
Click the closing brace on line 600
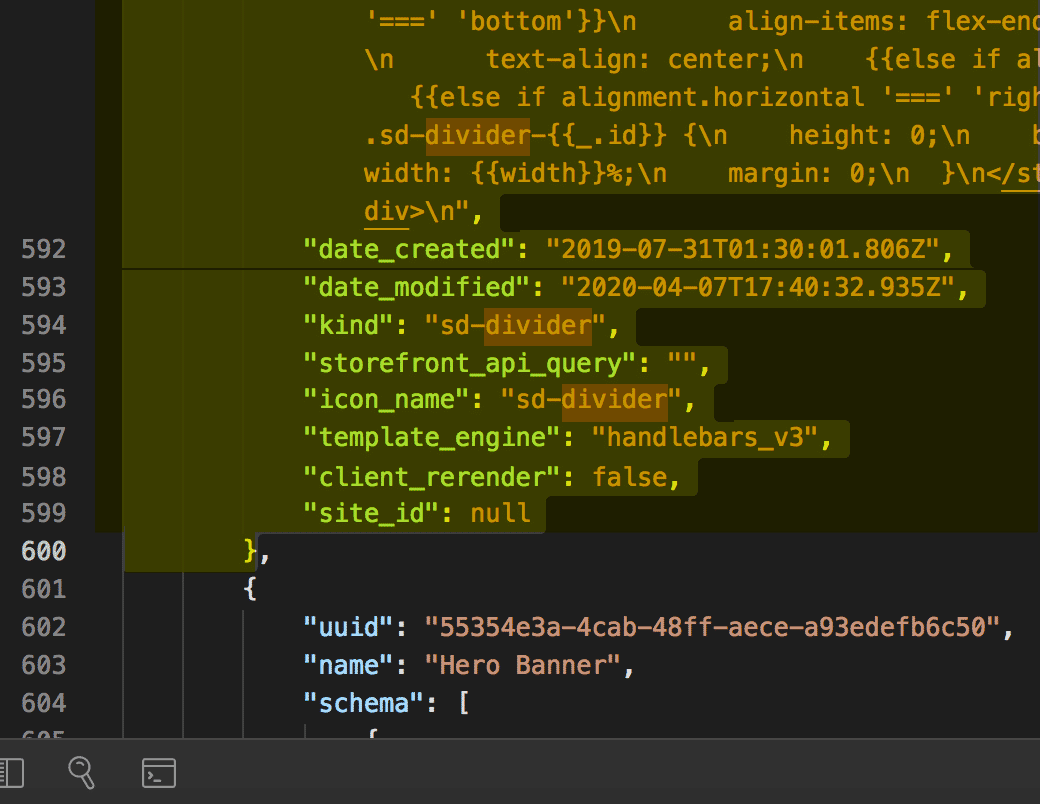point(250,551)
